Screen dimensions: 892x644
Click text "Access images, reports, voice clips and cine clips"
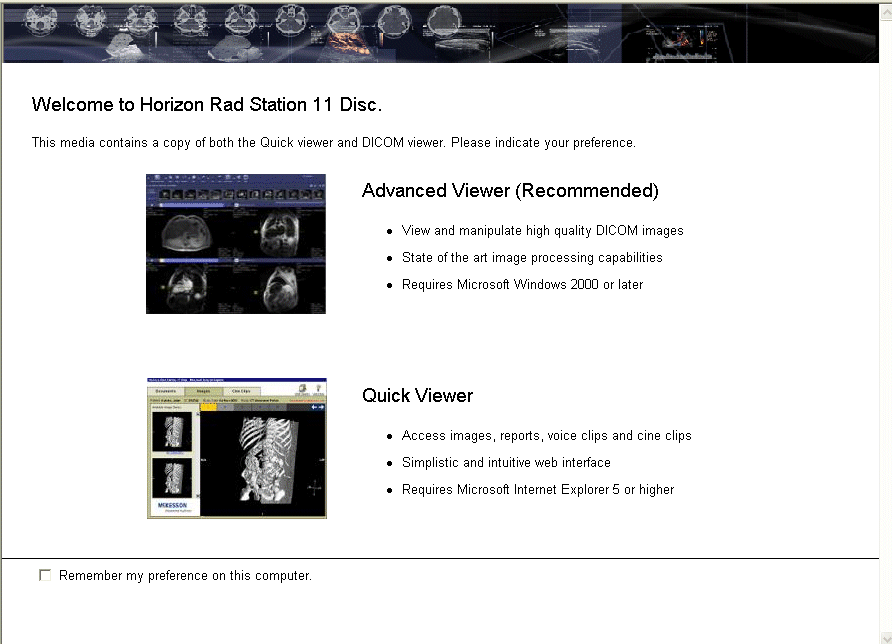(547, 436)
